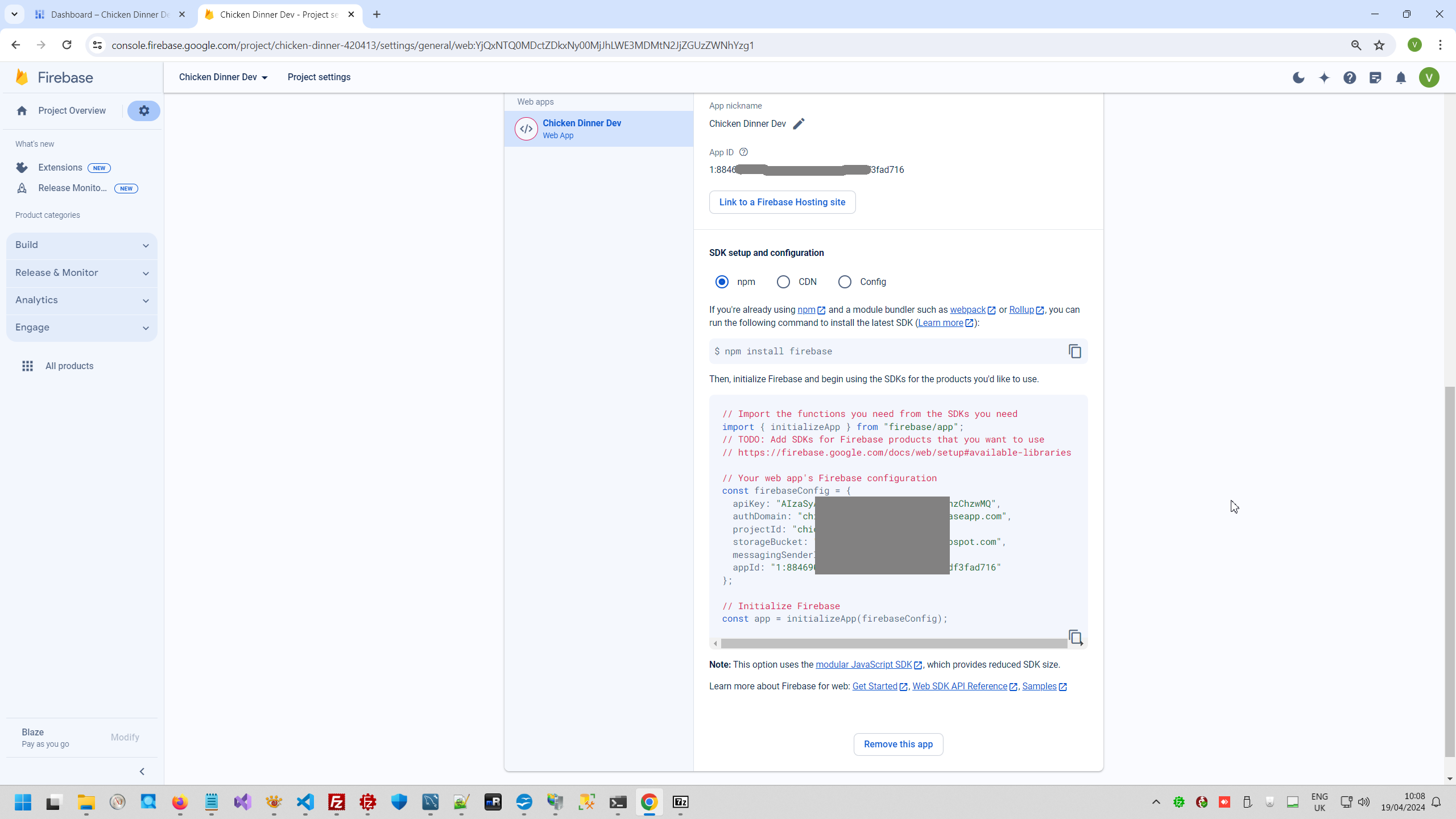Viewport: 1456px width, 819px height.
Task: Expand the Build product category
Action: click(x=82, y=245)
